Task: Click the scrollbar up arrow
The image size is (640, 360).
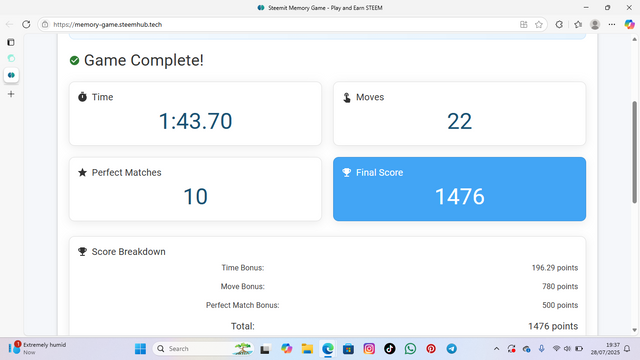Action: [x=634, y=39]
